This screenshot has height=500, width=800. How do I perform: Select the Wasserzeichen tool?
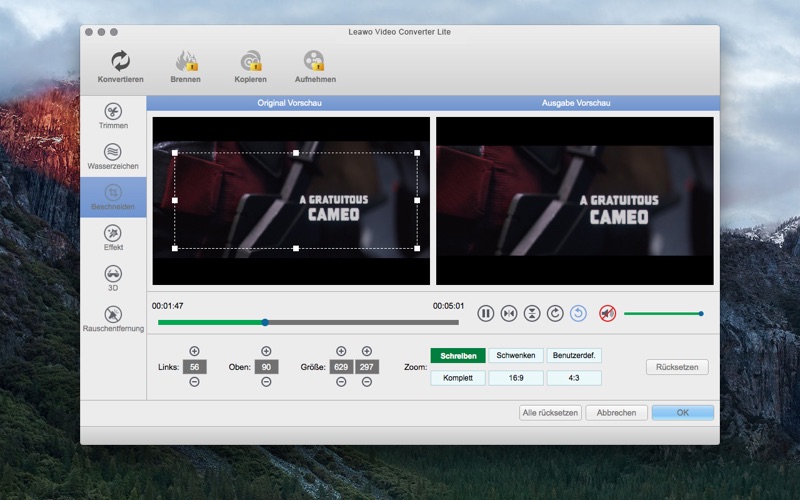(113, 156)
